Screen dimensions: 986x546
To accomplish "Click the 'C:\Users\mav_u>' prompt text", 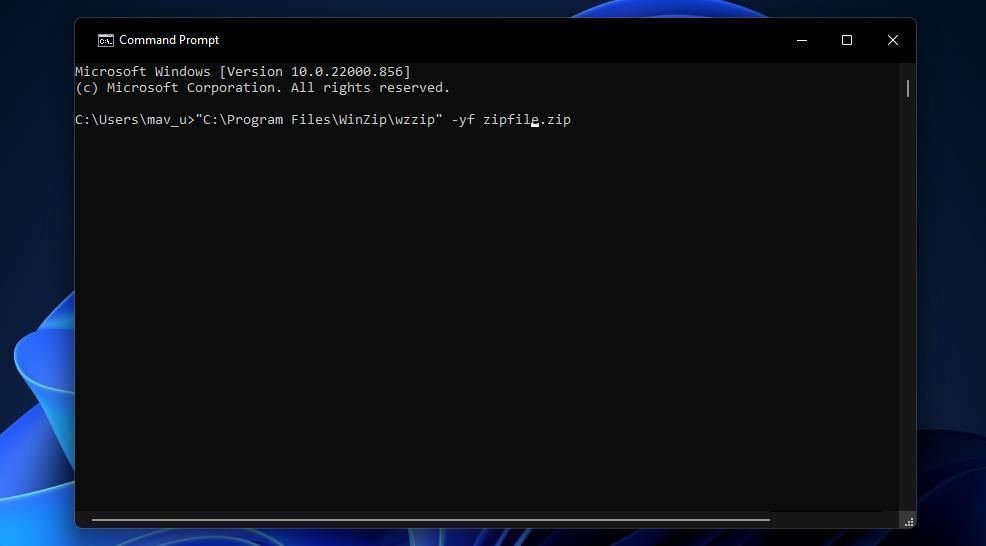I will (x=135, y=120).
